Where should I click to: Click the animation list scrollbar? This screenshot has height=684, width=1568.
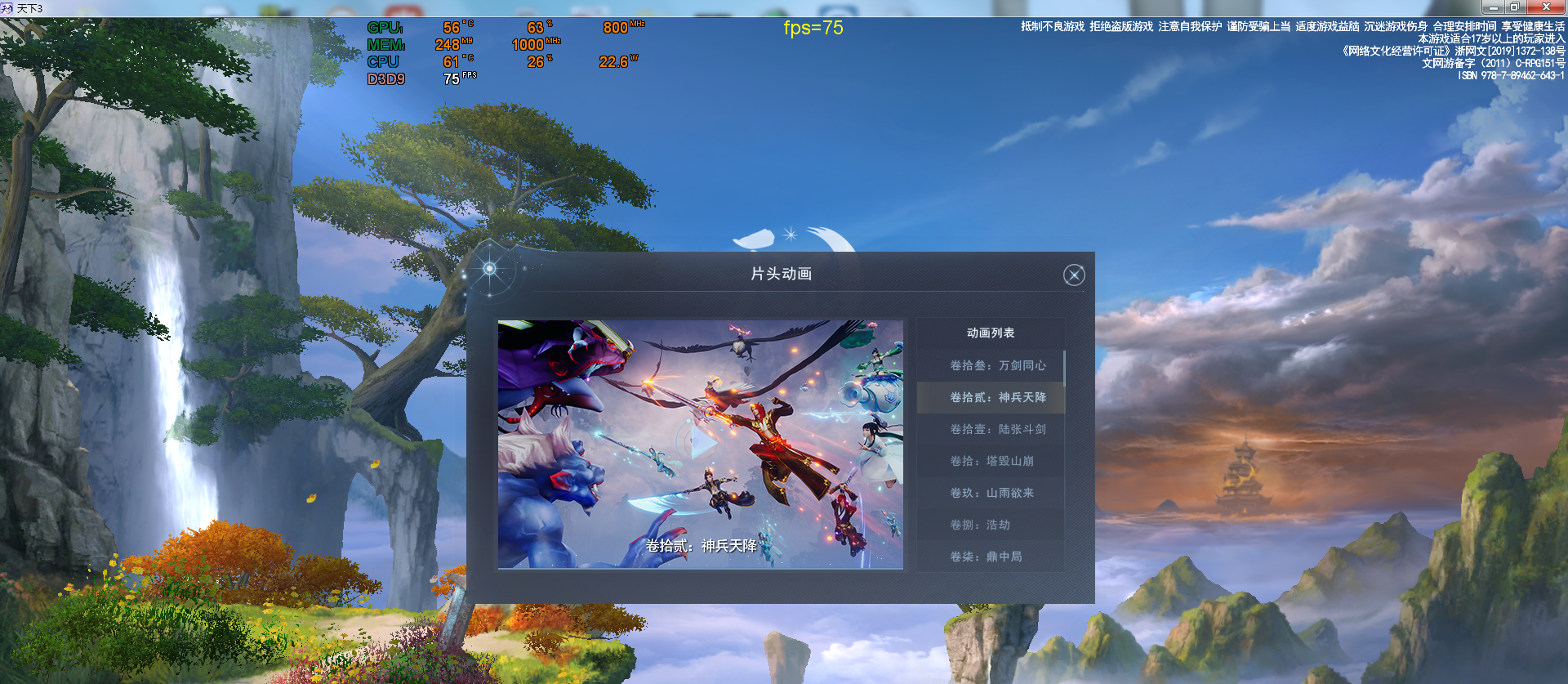[x=1065, y=368]
